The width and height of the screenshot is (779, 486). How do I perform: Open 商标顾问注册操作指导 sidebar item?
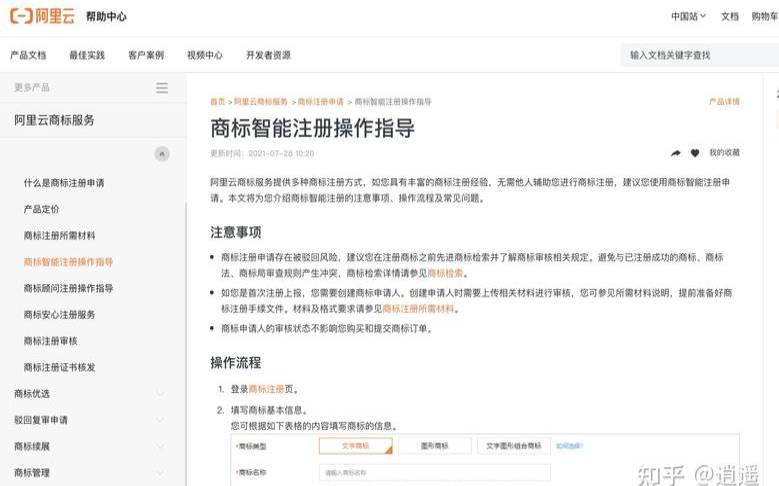pyautogui.click(x=69, y=288)
